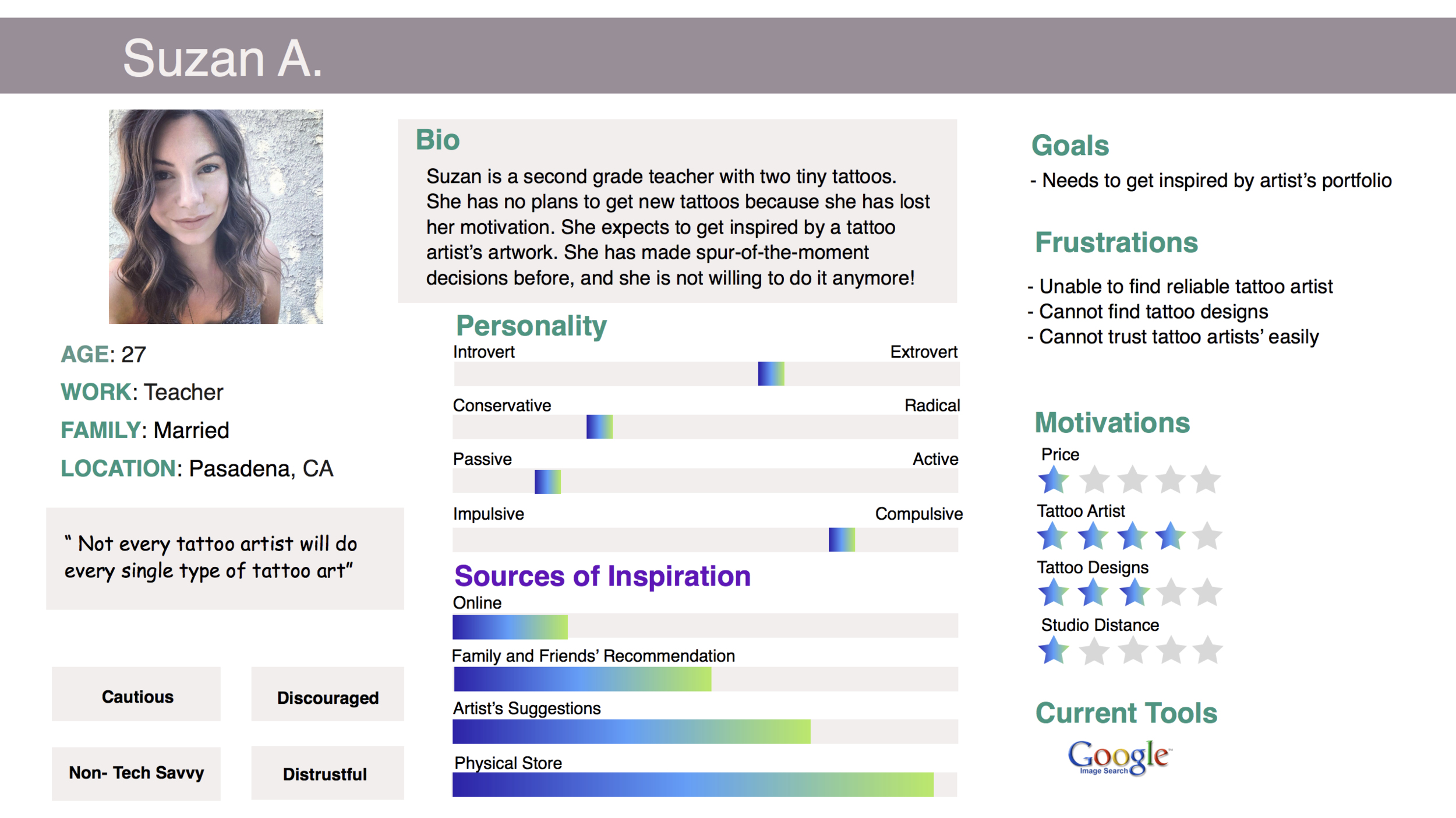The height and width of the screenshot is (818, 1456).
Task: Select the fourth star under Tattoo Artist
Action: [x=1170, y=536]
